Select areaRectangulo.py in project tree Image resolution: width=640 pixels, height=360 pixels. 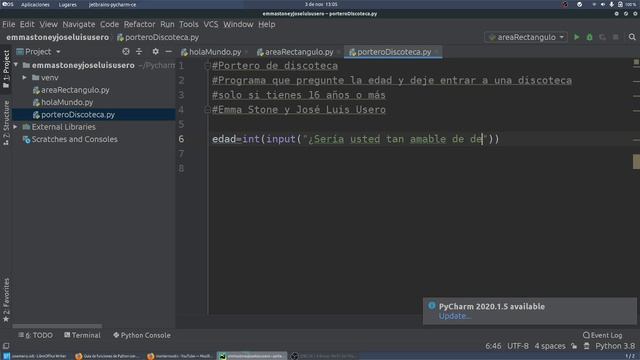pyautogui.click(x=75, y=90)
